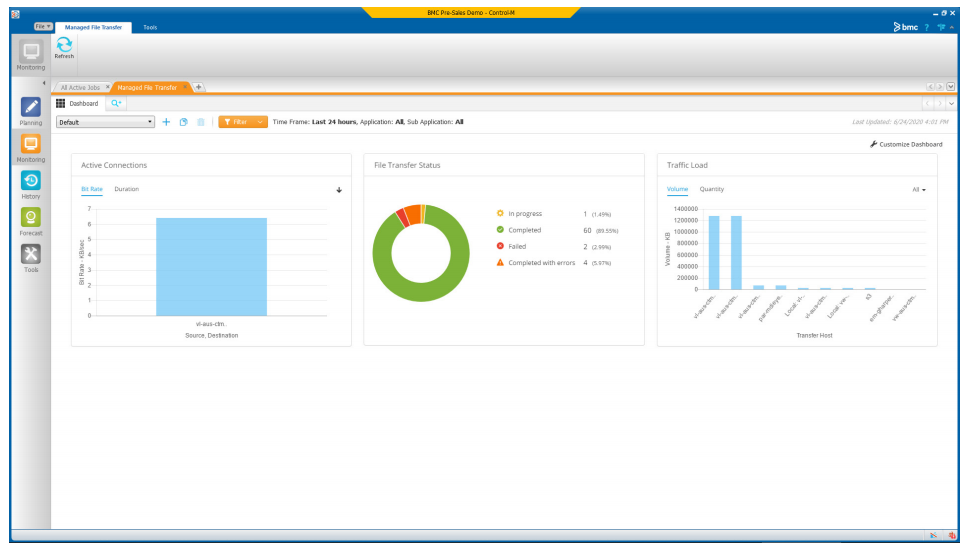Viewport: 968px width, 549px height.
Task: Click the Refresh icon in the ribbon
Action: [64, 46]
